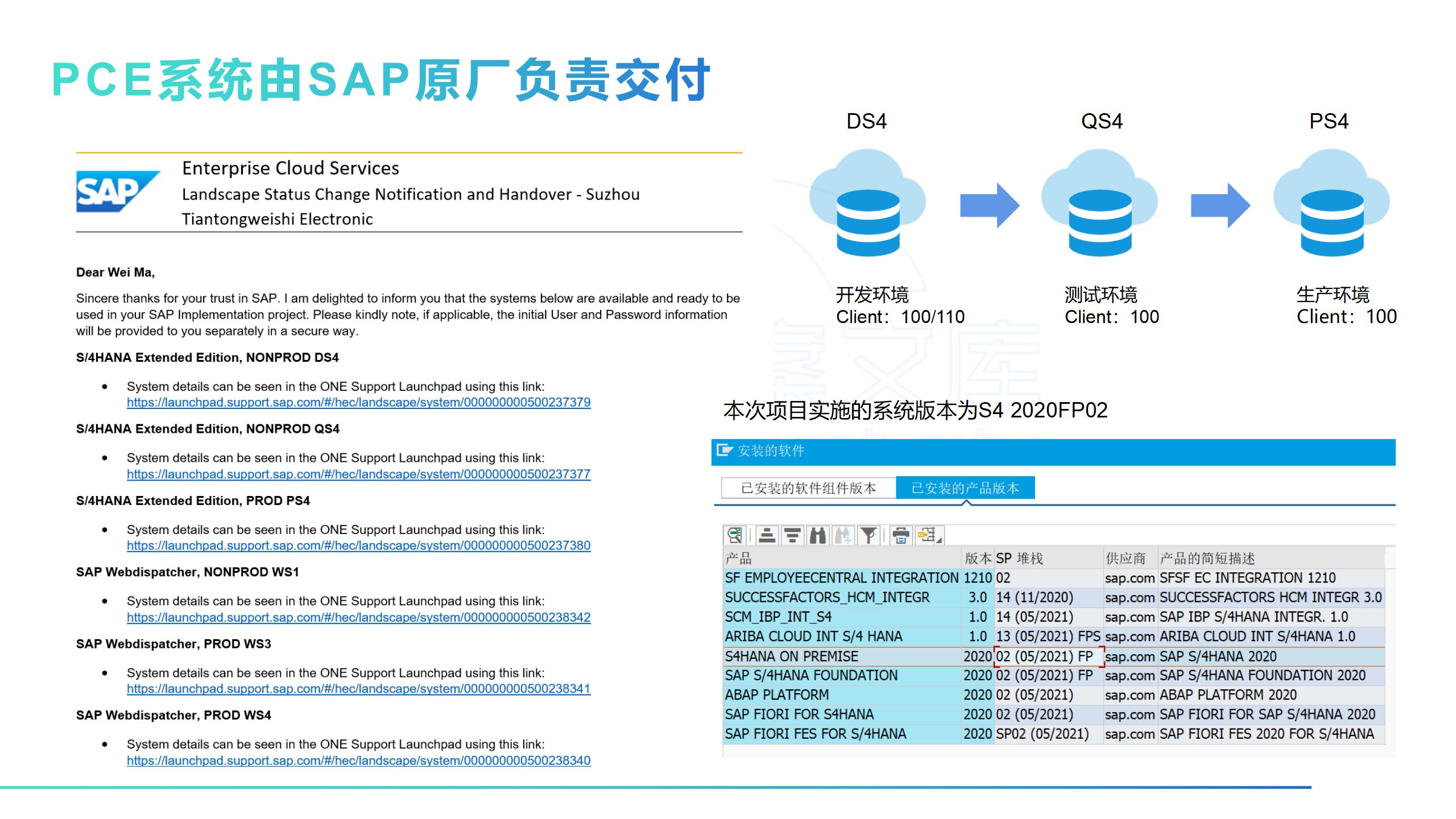The height and width of the screenshot is (819, 1456).
Task: Open the QS4 system launchpad link
Action: click(x=358, y=474)
